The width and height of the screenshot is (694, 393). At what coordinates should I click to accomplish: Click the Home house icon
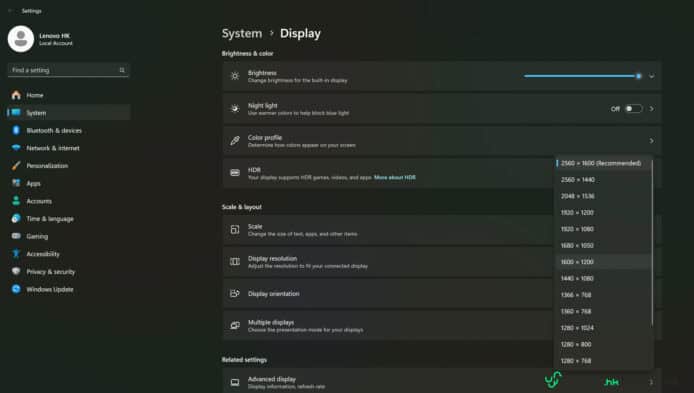tap(16, 95)
